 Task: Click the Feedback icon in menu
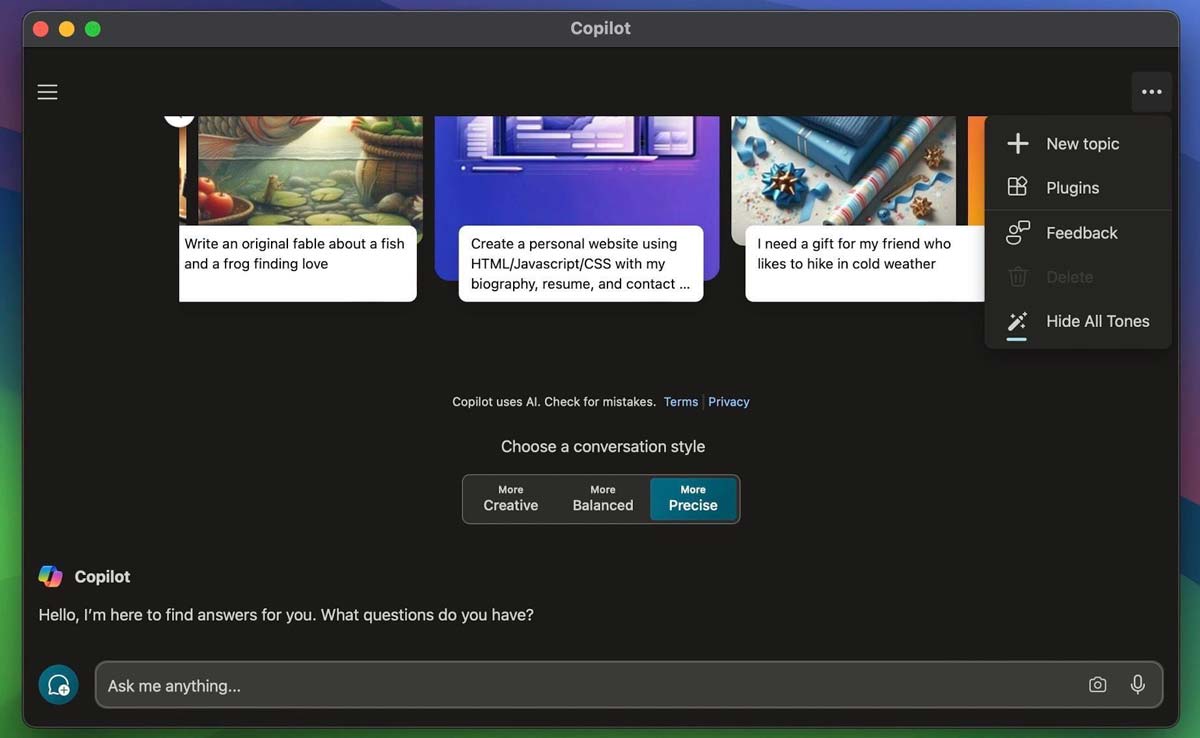point(1017,233)
